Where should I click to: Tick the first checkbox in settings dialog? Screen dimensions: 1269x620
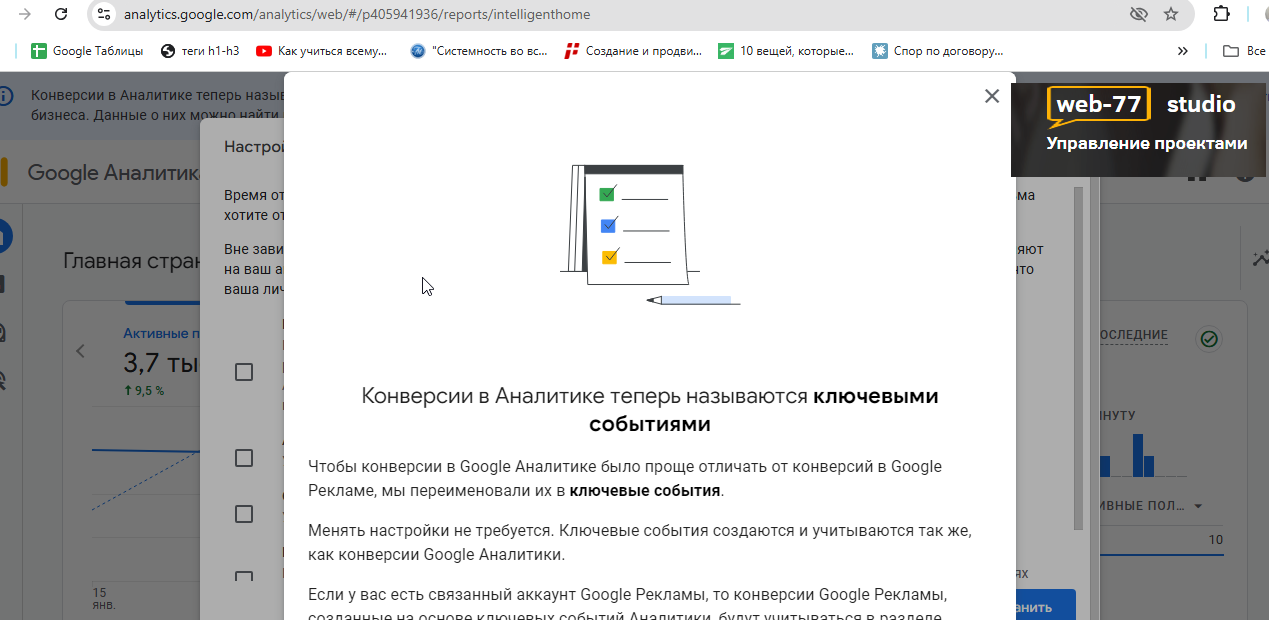[243, 372]
